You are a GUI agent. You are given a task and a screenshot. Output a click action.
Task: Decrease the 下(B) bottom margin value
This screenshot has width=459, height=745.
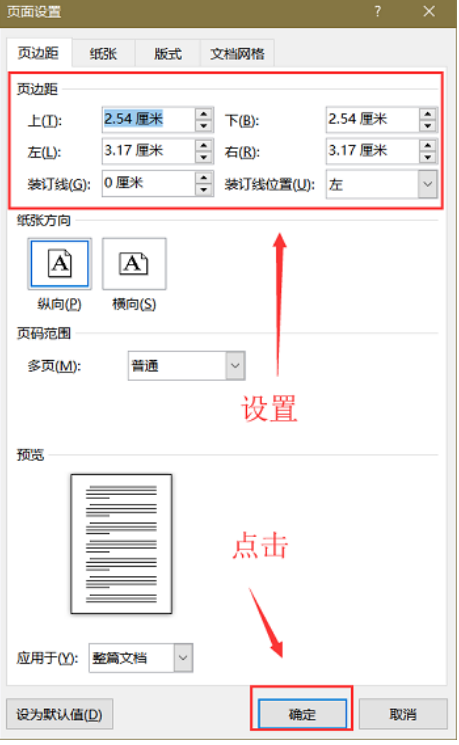coord(428,125)
